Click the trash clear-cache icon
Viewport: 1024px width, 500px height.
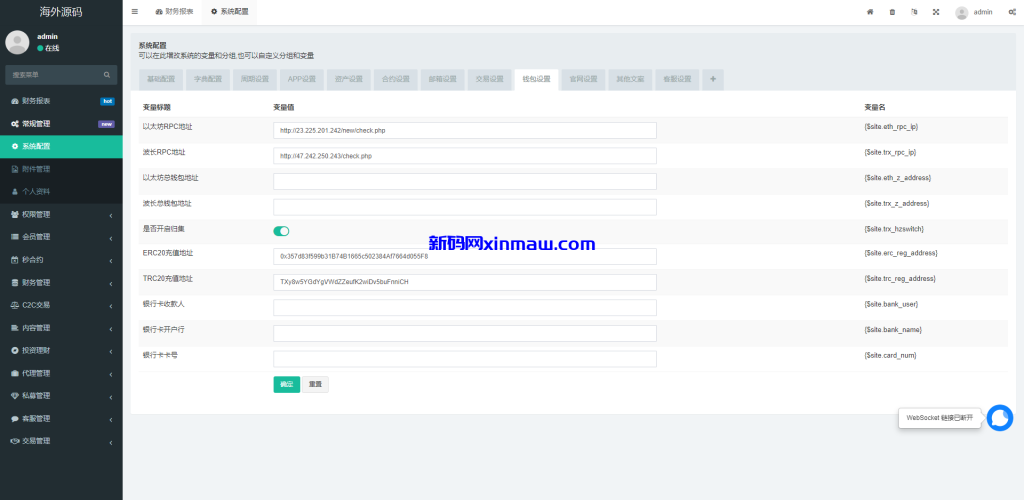tap(892, 12)
